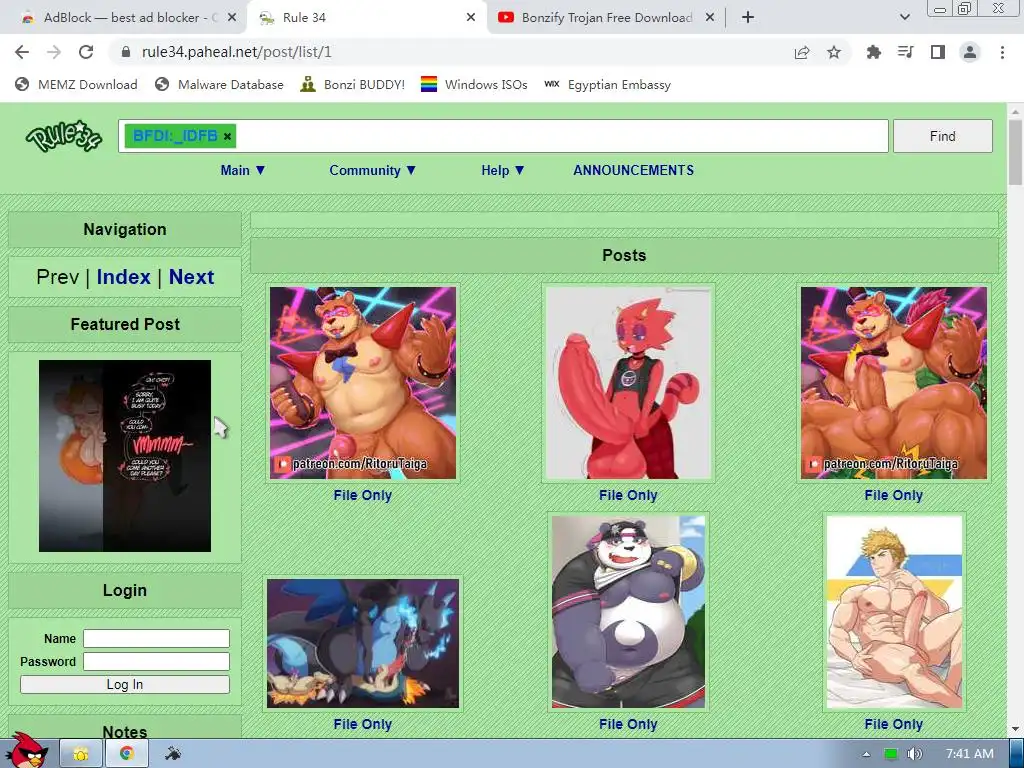Open the Extensions puzzle icon
Screen dimensions: 1024x768
click(x=873, y=52)
